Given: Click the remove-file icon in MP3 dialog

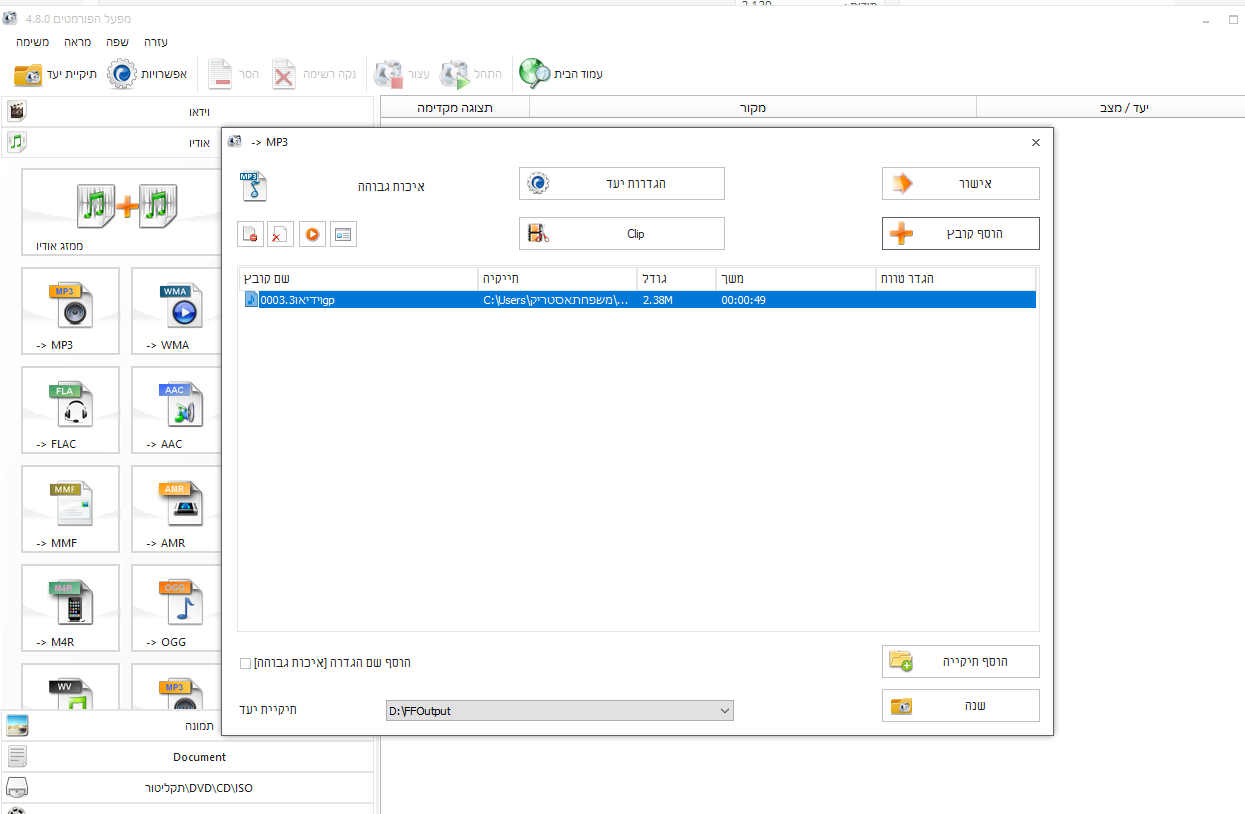Looking at the screenshot, I should pyautogui.click(x=250, y=234).
